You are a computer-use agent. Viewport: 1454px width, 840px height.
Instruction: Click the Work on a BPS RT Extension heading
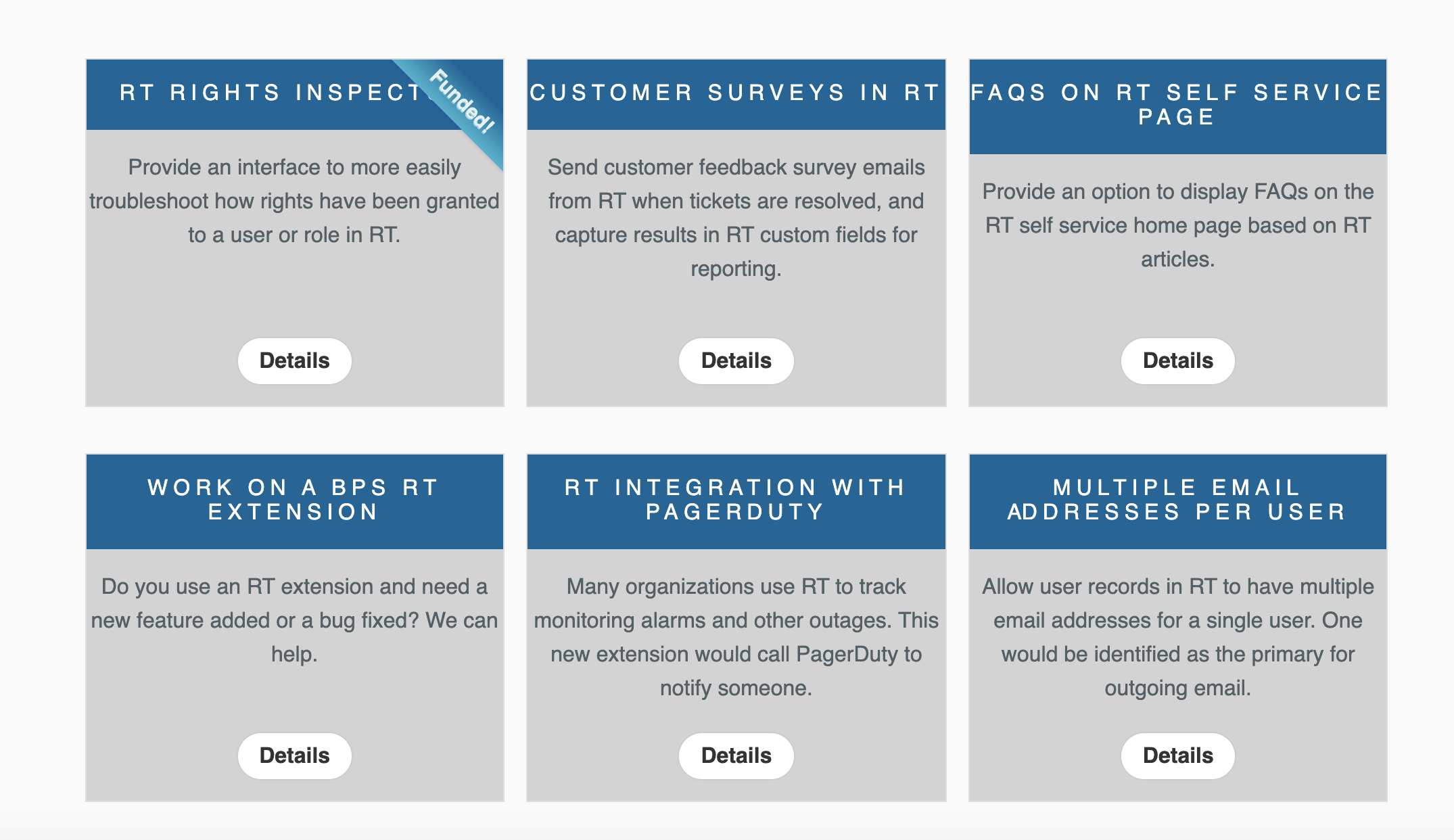pyautogui.click(x=294, y=500)
